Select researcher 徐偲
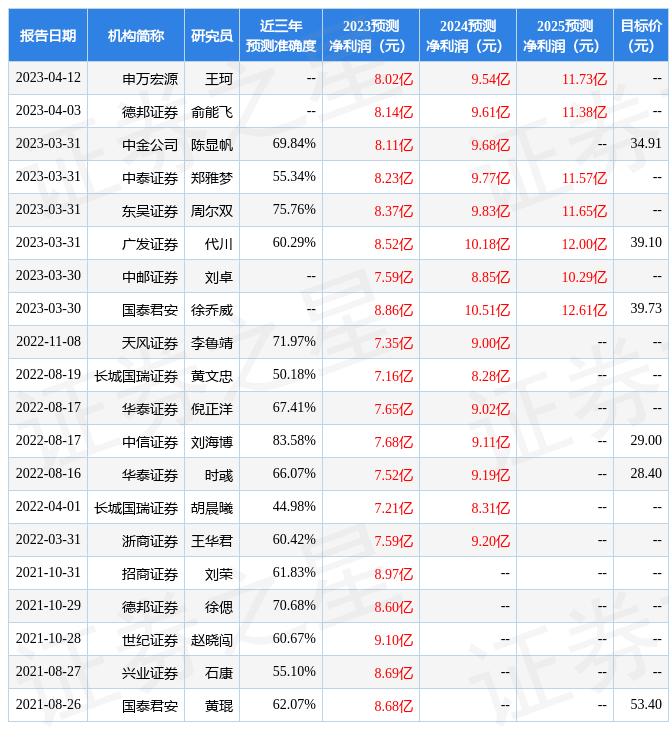The width and height of the screenshot is (669, 730). pyautogui.click(x=219, y=608)
